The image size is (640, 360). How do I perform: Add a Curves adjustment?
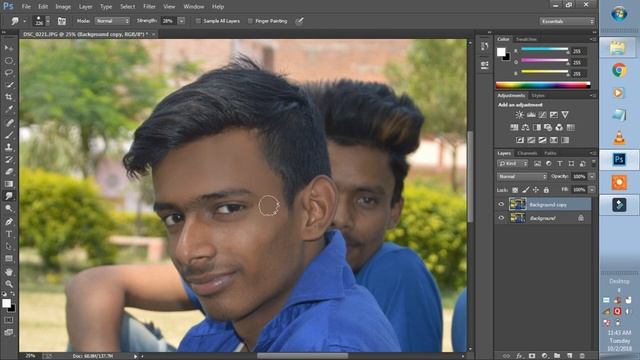(x=542, y=115)
